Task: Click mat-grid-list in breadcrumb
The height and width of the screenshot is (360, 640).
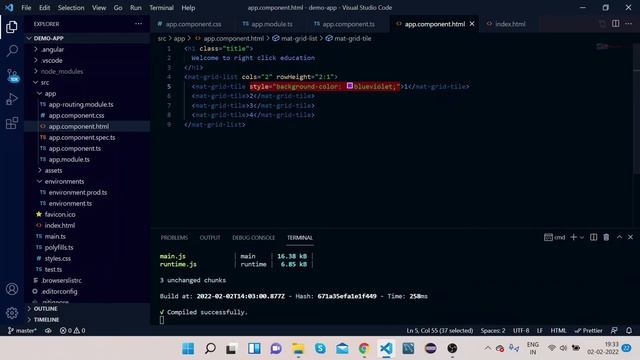Action: (299, 38)
